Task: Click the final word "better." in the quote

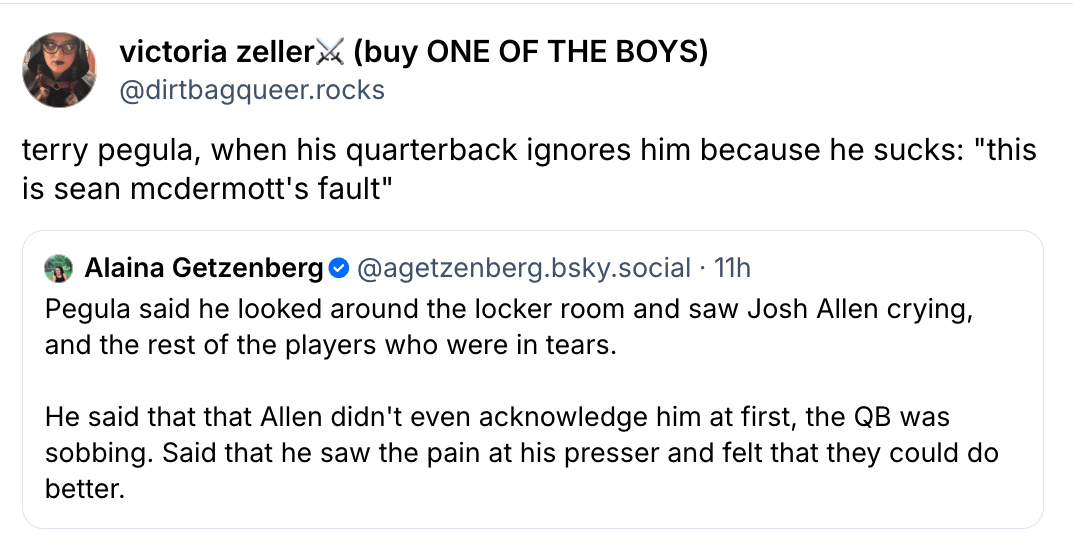Action: [x=85, y=490]
